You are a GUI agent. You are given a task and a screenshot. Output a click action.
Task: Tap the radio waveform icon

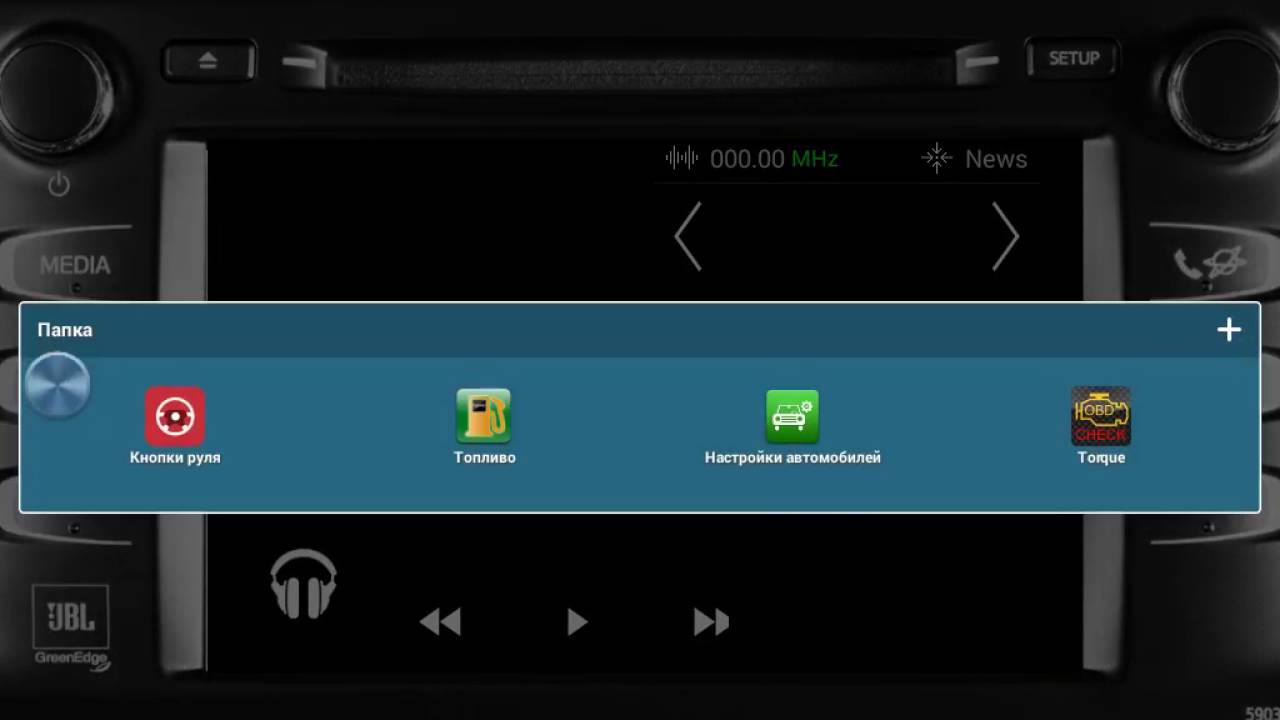point(682,158)
